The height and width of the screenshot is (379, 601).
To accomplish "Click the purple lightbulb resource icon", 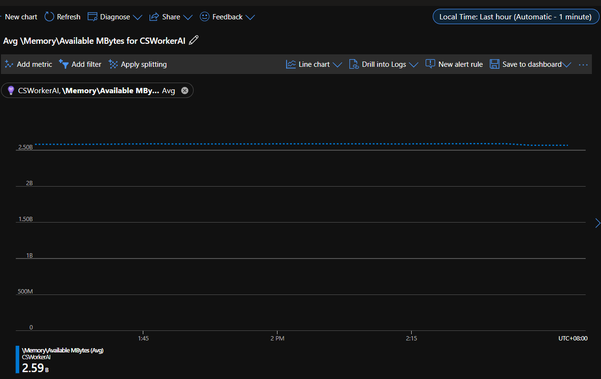I will (11, 90).
